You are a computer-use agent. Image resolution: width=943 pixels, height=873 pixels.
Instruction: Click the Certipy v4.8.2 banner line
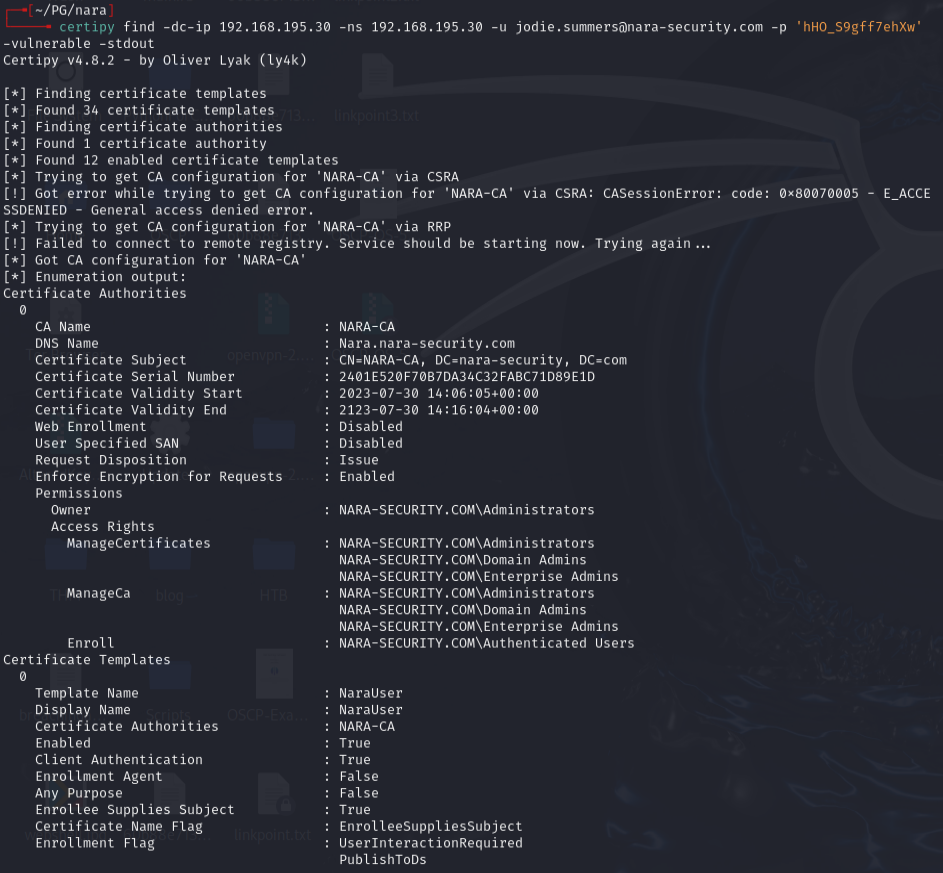coord(155,60)
